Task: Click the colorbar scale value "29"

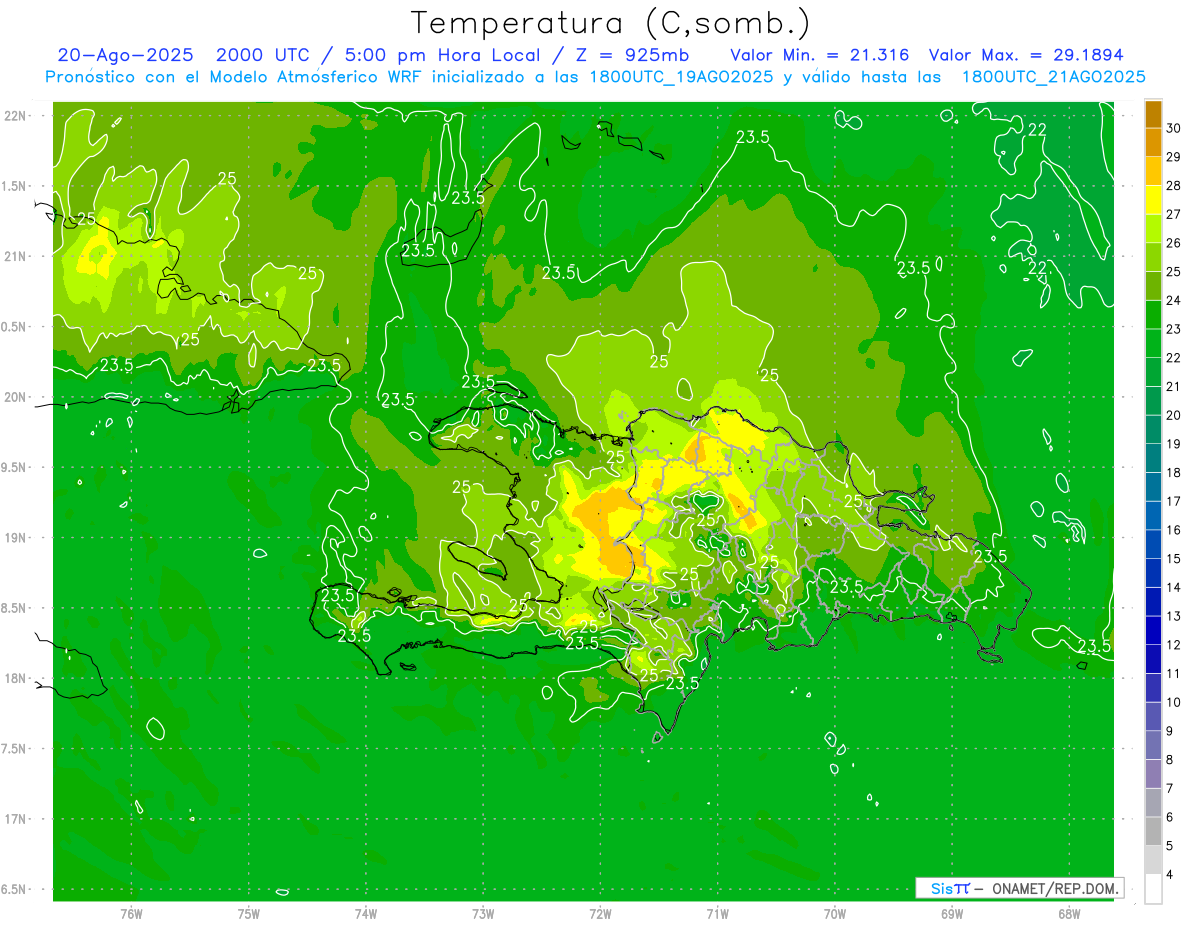Action: coord(1174,157)
